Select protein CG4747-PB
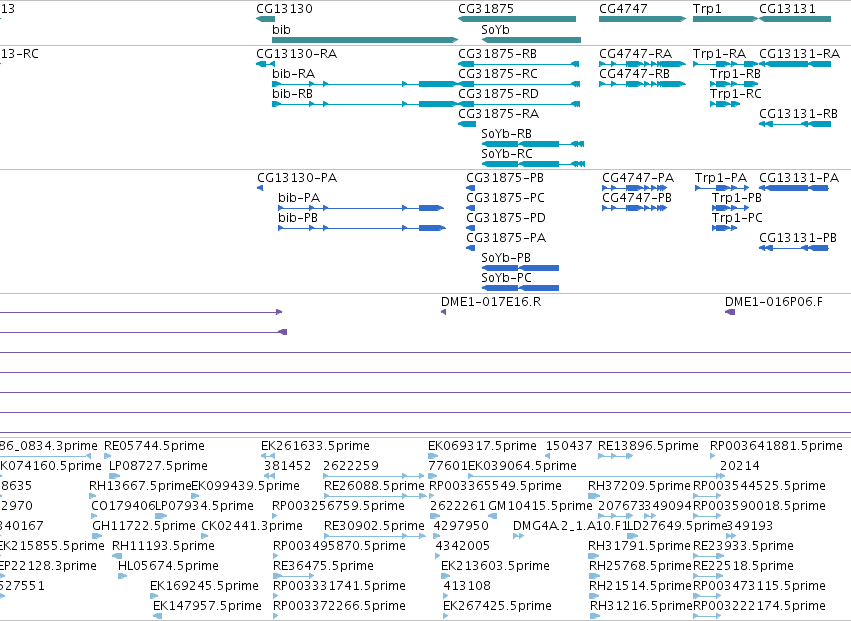Viewport: 851px width, 621px height. pos(634,208)
